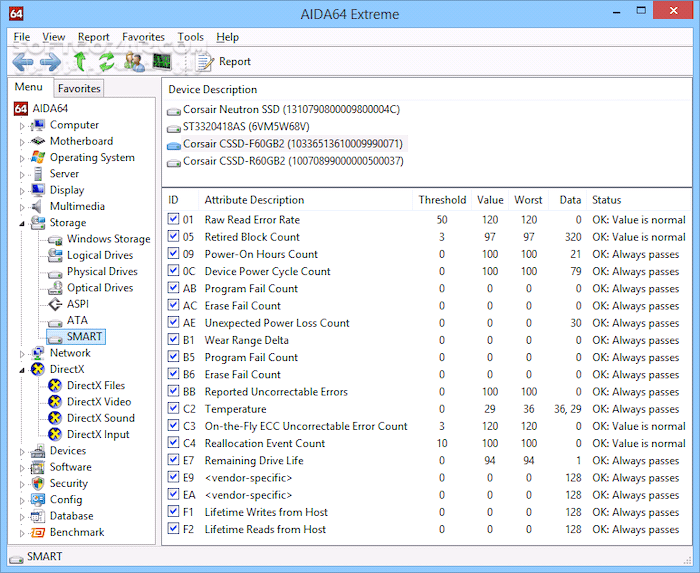Select DirectX Sound in the tree
The image size is (700, 573).
(x=100, y=418)
